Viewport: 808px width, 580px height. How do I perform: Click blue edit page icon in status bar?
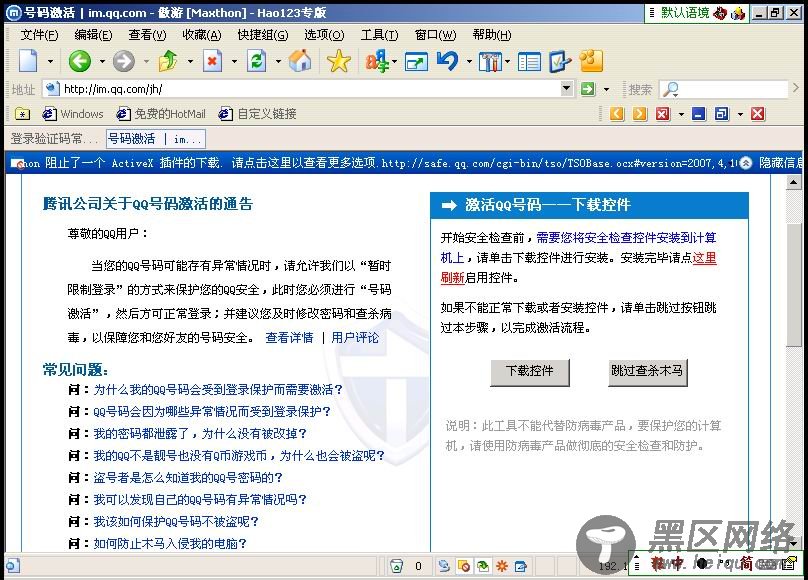point(521,566)
